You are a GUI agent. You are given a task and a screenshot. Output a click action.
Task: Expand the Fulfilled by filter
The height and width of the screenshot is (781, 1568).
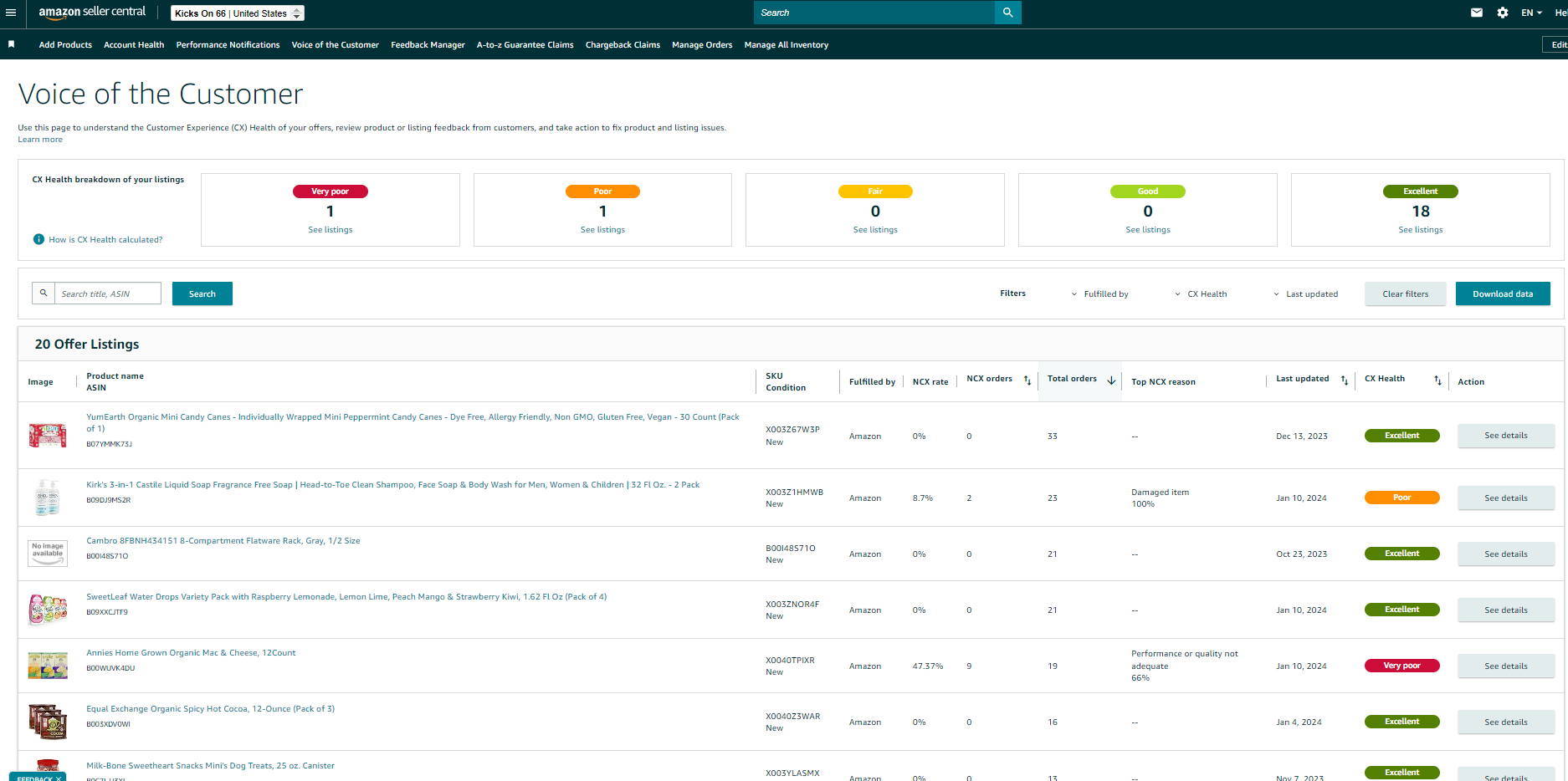1100,294
